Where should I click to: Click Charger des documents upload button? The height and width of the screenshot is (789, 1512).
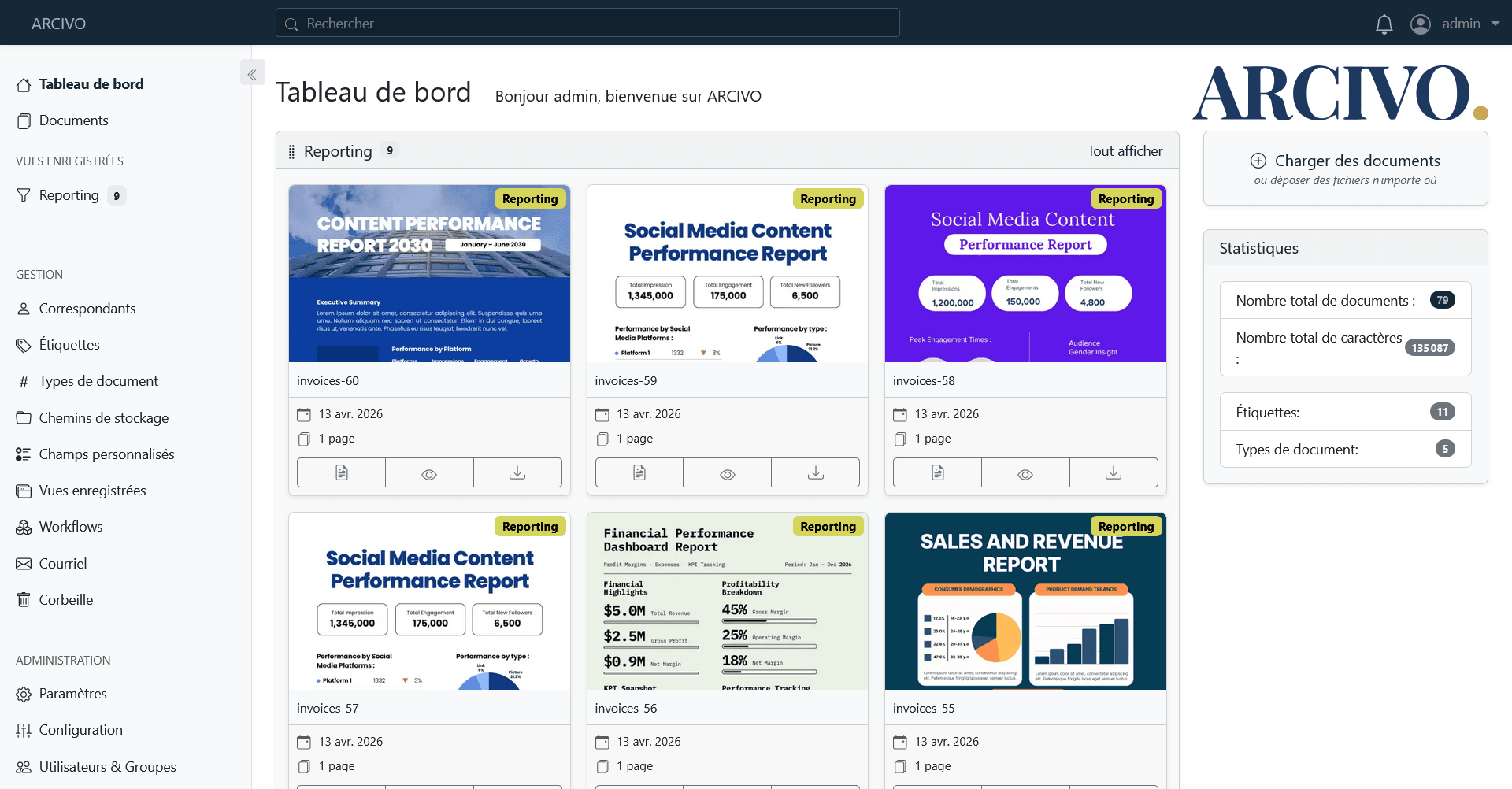coord(1345,169)
